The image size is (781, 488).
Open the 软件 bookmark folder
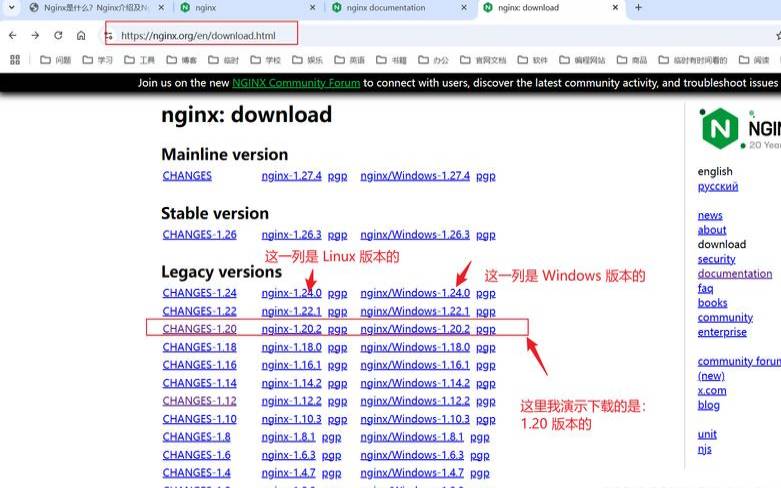pos(532,60)
